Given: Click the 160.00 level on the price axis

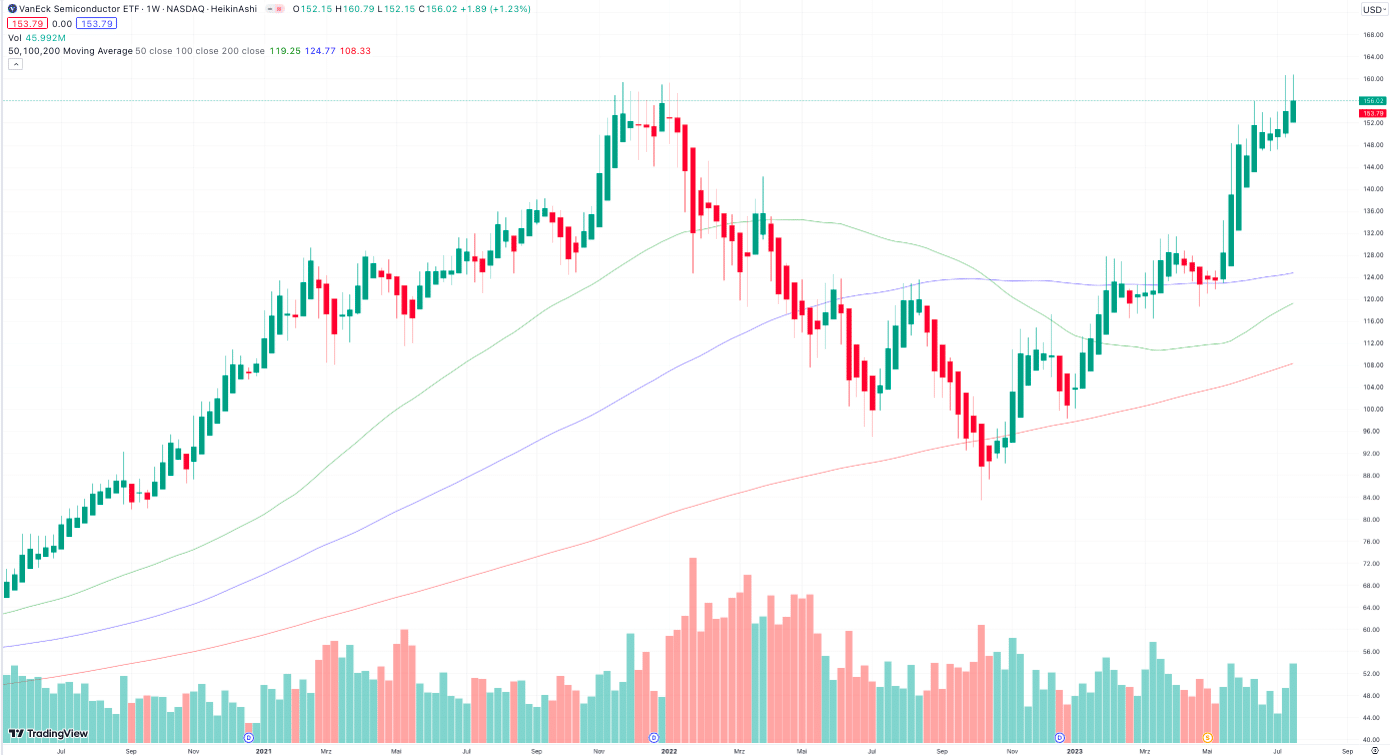Looking at the screenshot, I should (1372, 78).
